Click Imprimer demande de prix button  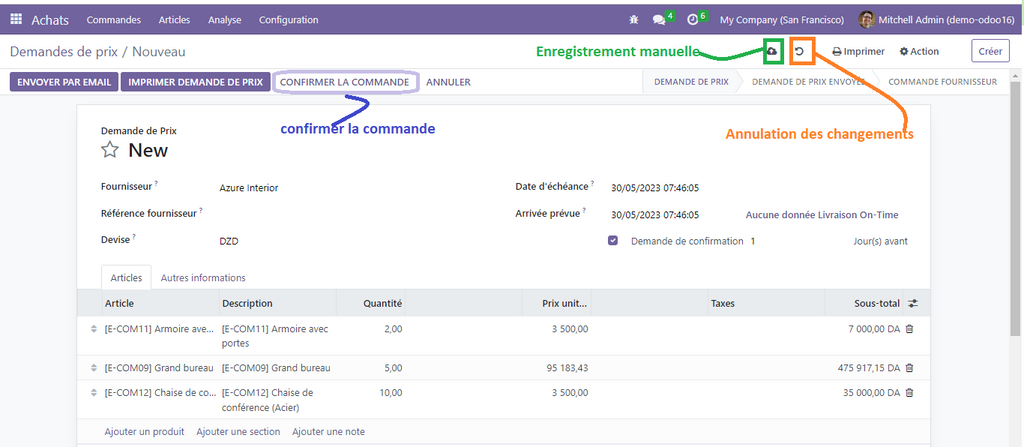[195, 82]
